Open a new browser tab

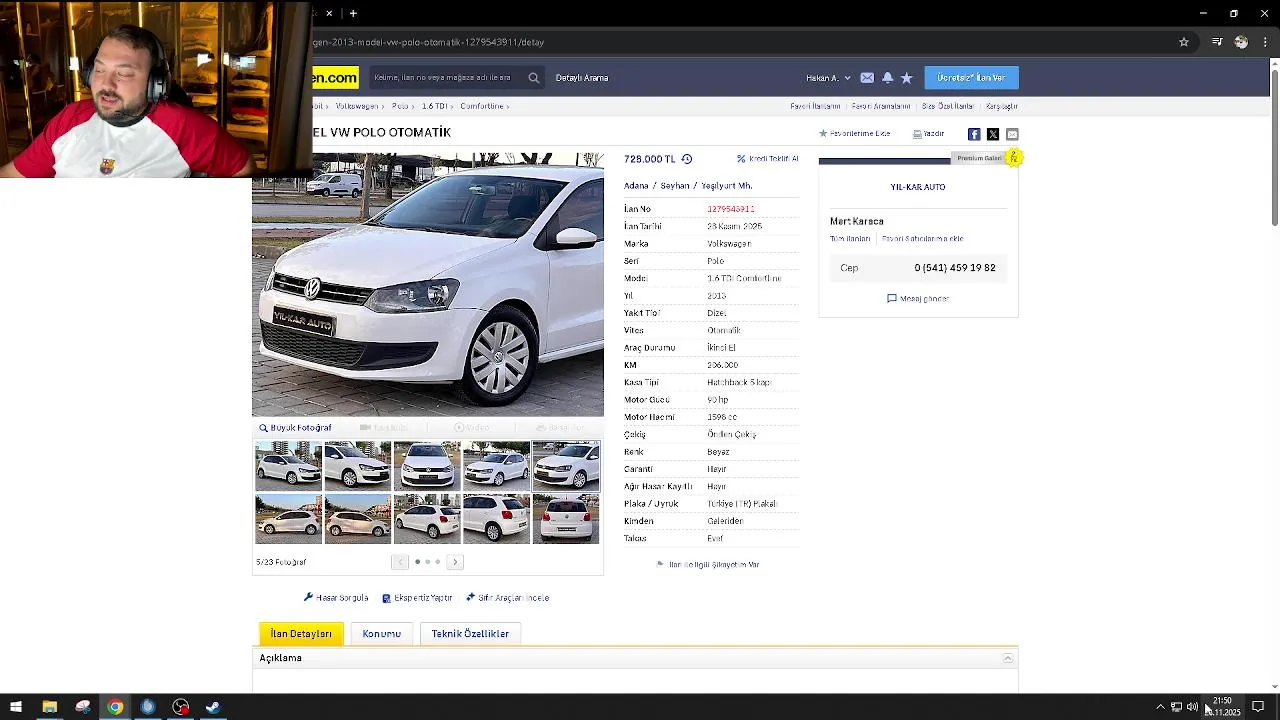353,13
